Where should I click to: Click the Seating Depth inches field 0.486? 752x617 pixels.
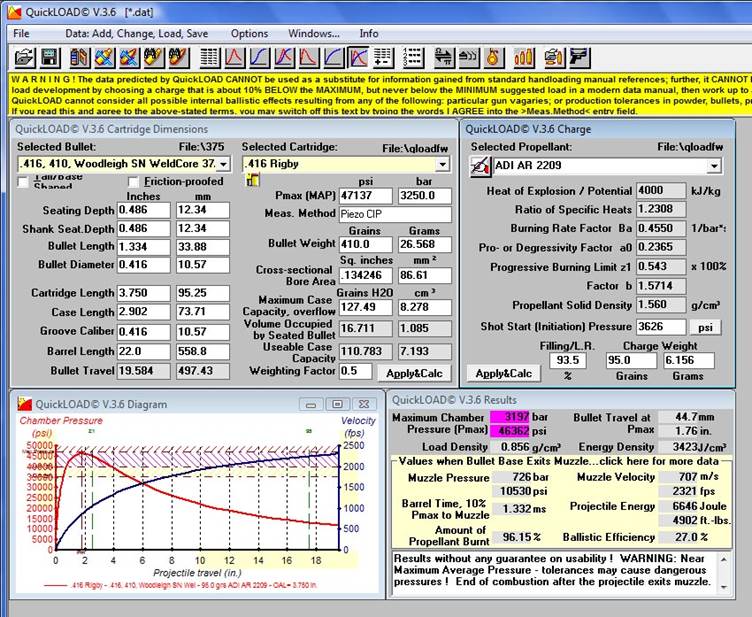[x=143, y=210]
